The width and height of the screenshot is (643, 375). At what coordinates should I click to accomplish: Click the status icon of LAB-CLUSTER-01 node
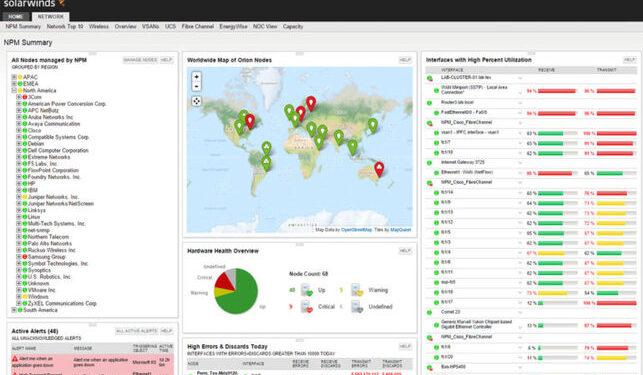(430, 78)
